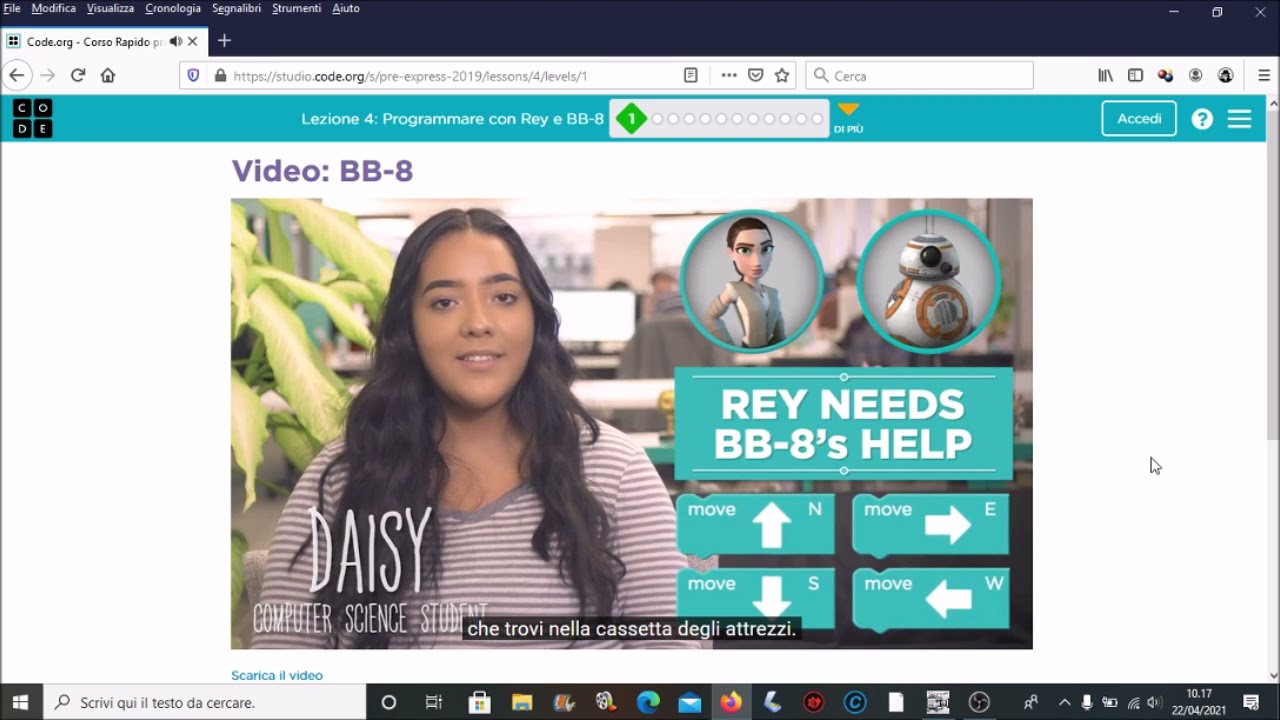Open the Aiuto menu
Screen dimensions: 1280x720
point(346,8)
